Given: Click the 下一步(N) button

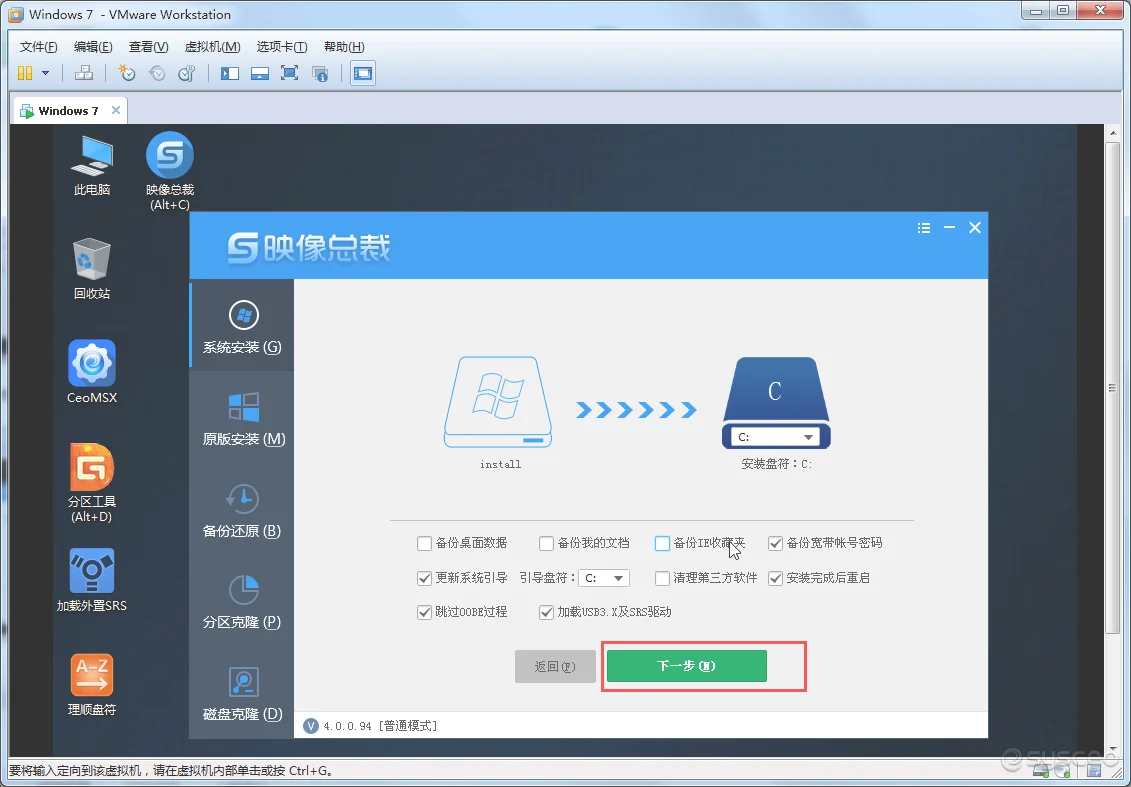Looking at the screenshot, I should 687,666.
